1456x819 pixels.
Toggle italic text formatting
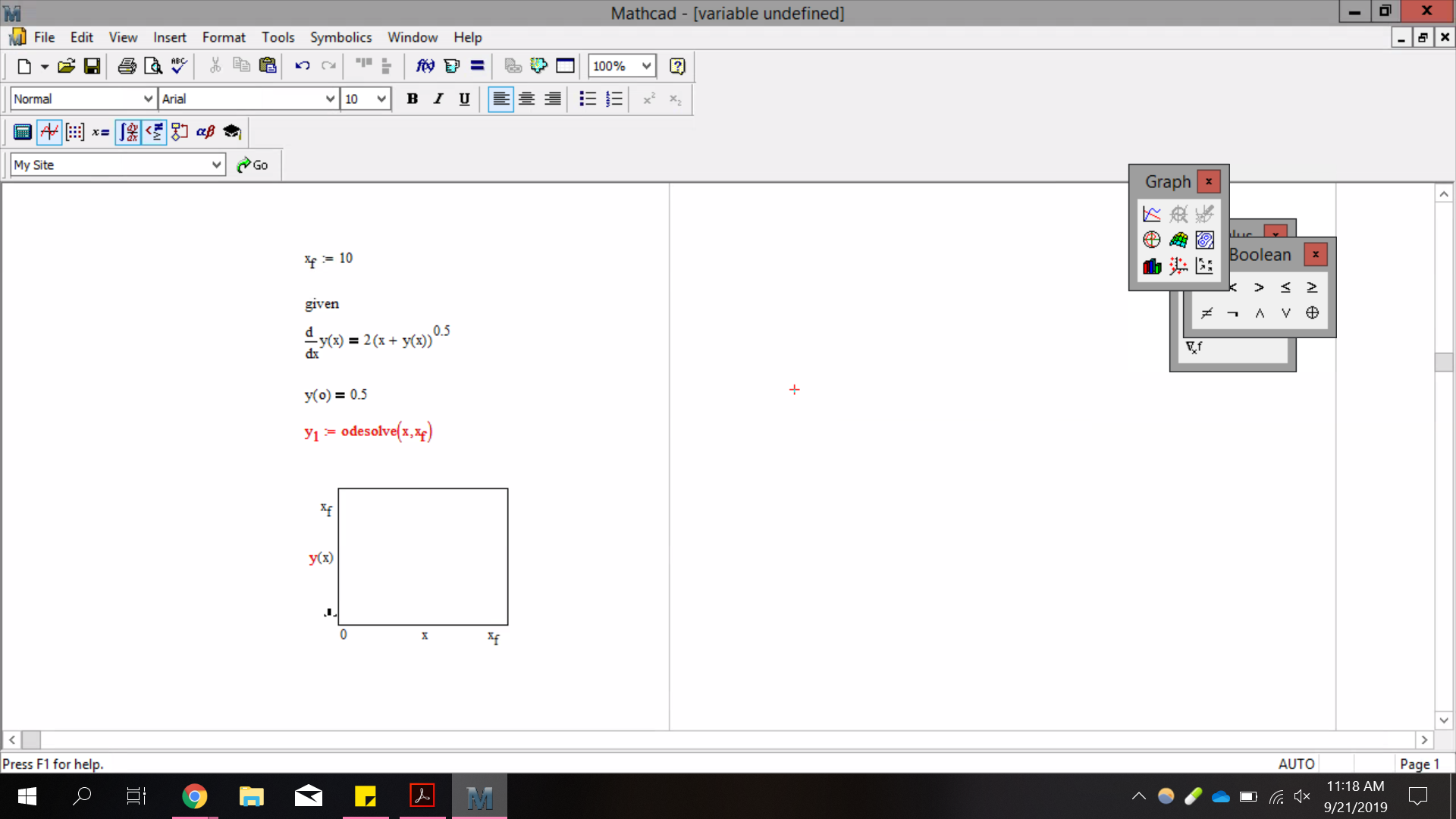point(438,99)
